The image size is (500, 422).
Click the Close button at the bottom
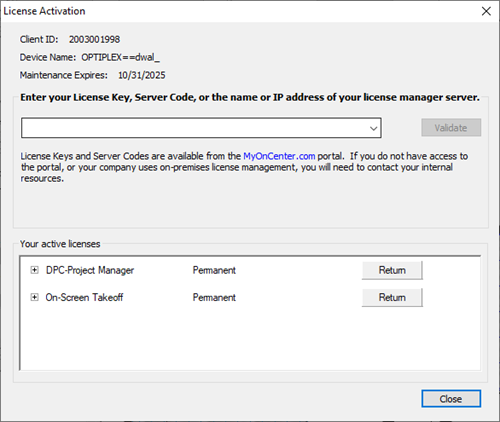click(x=451, y=399)
